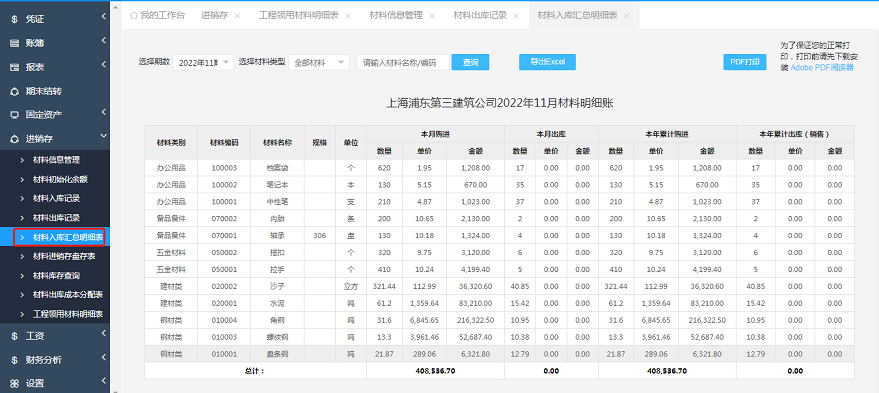Expand the 工资 menu chevron
This screenshot has width=879, height=393.
(104, 334)
